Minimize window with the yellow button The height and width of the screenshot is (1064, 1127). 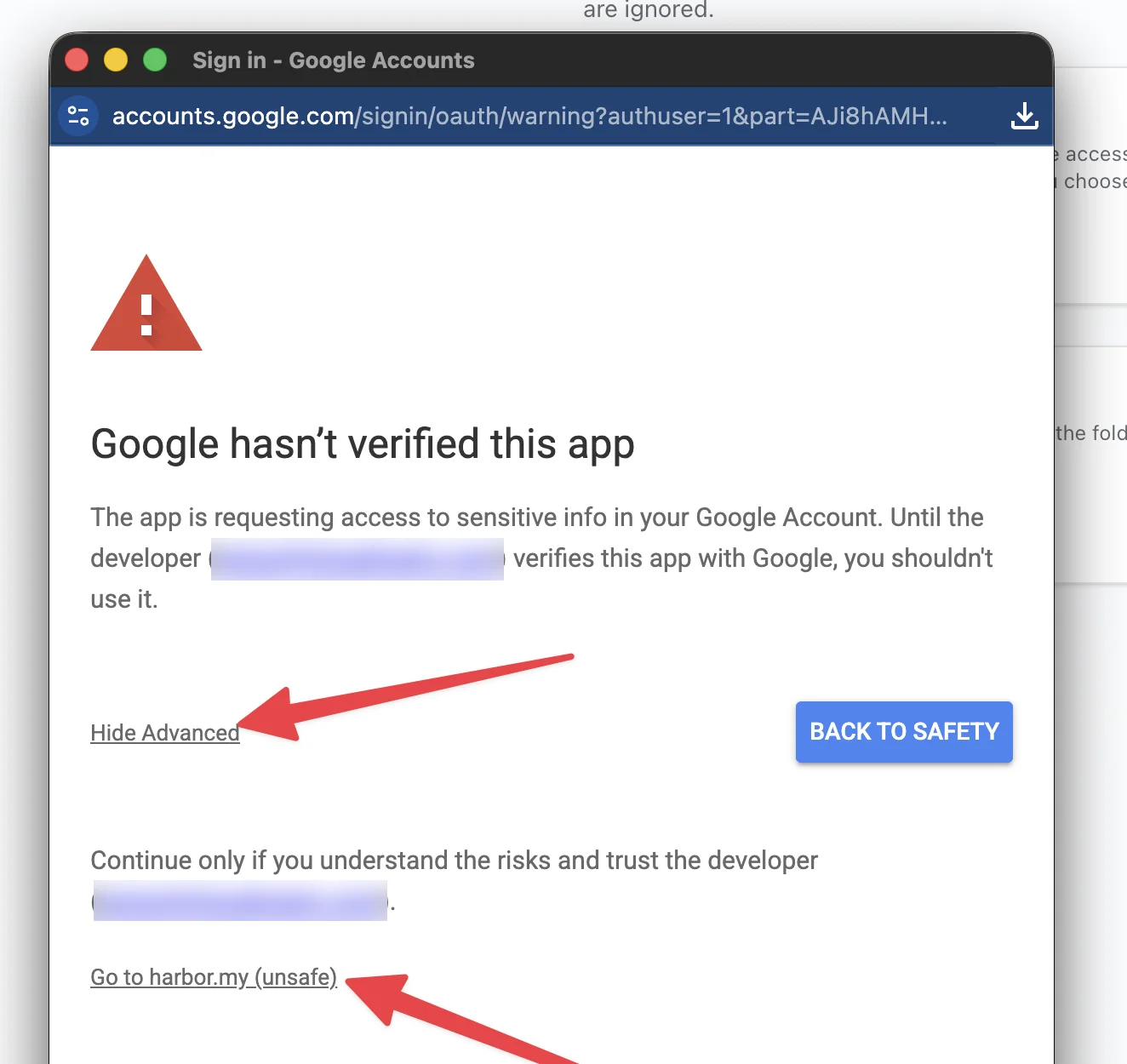point(116,60)
